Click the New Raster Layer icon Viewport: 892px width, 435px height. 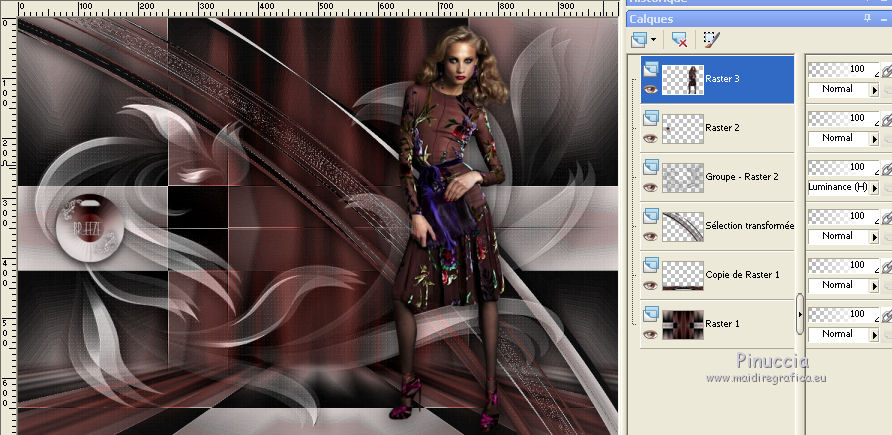tap(639, 39)
